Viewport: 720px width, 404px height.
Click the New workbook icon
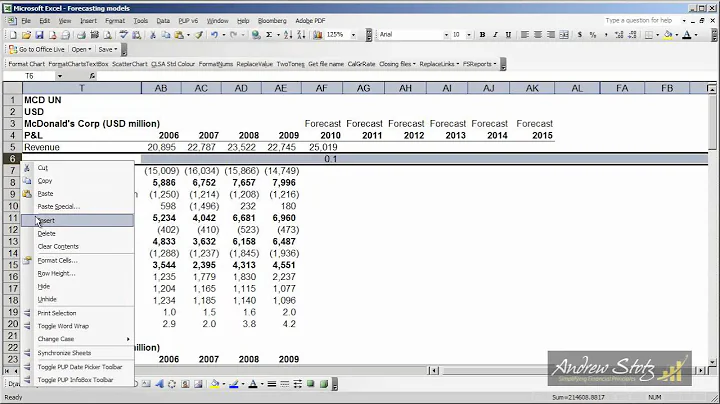[x=13, y=35]
